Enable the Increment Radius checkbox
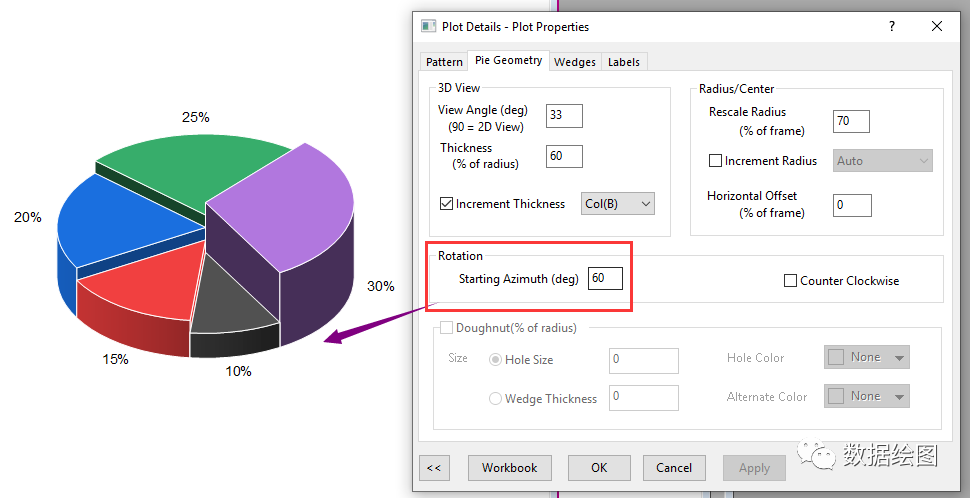The image size is (970, 498). [715, 161]
